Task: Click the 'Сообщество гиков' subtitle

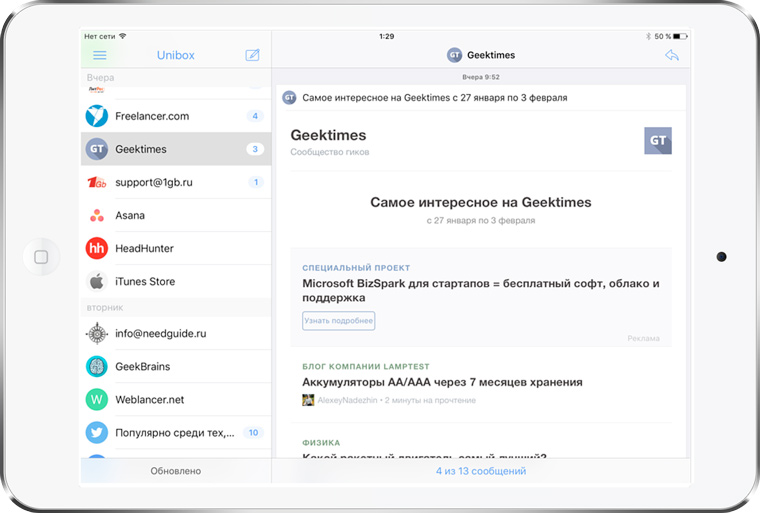Action: point(330,152)
